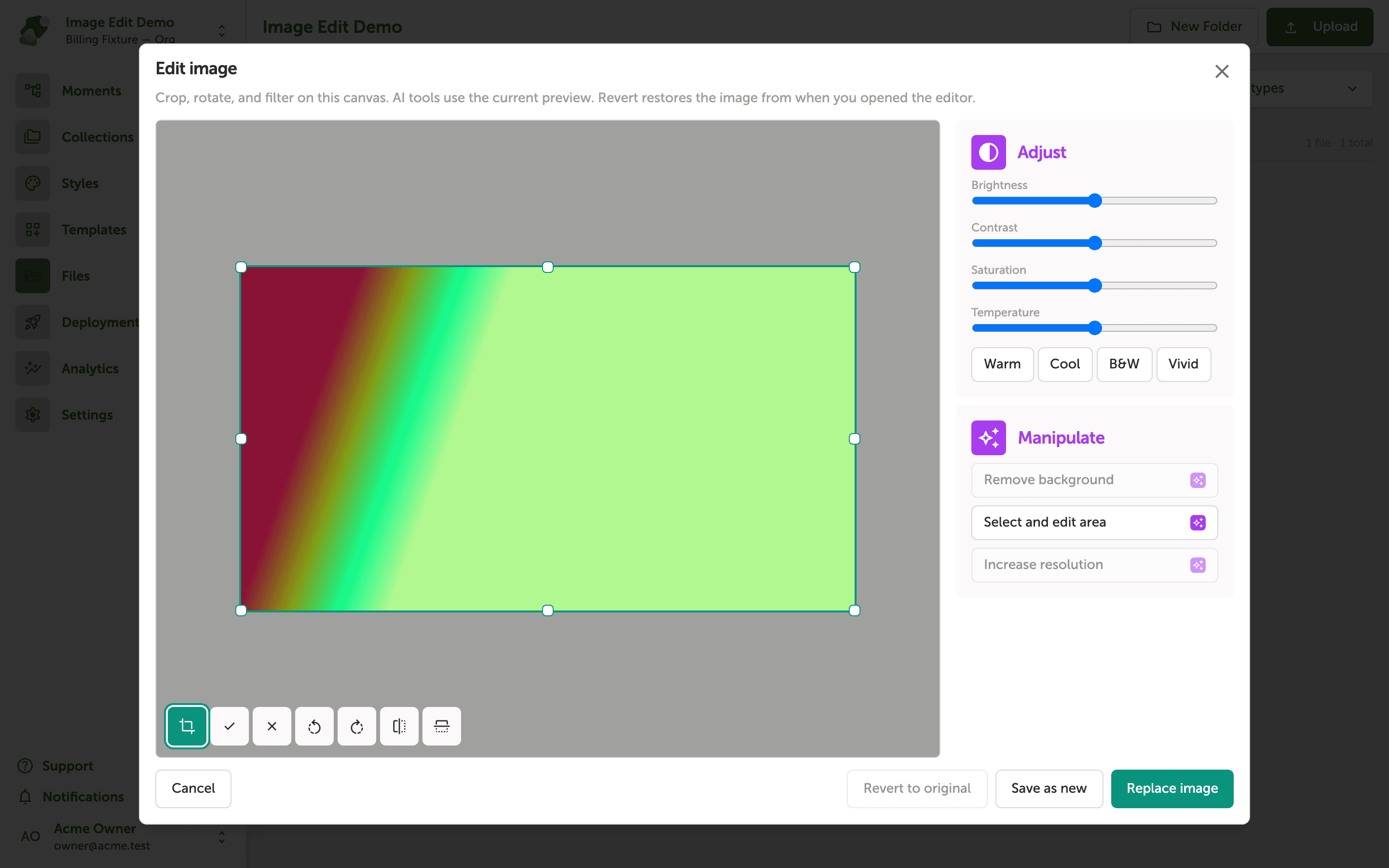Click the AI sparkle icon on Increase resolution

click(1198, 565)
